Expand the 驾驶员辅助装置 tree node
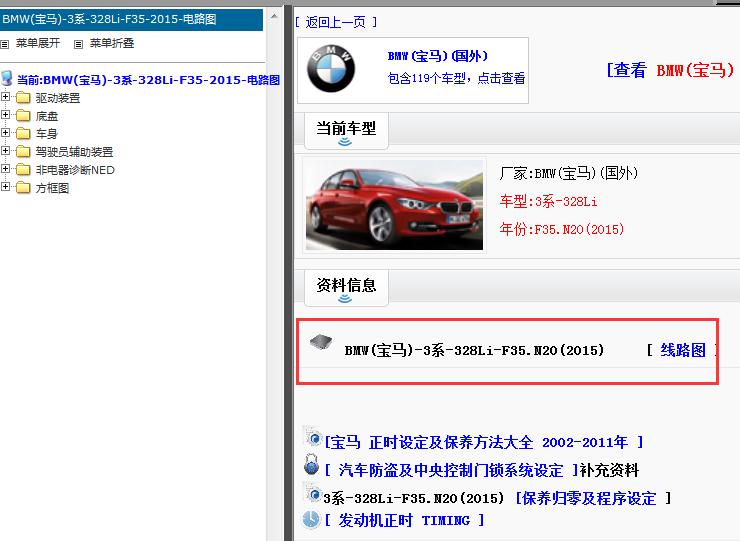The width and height of the screenshot is (740, 541). (5, 151)
